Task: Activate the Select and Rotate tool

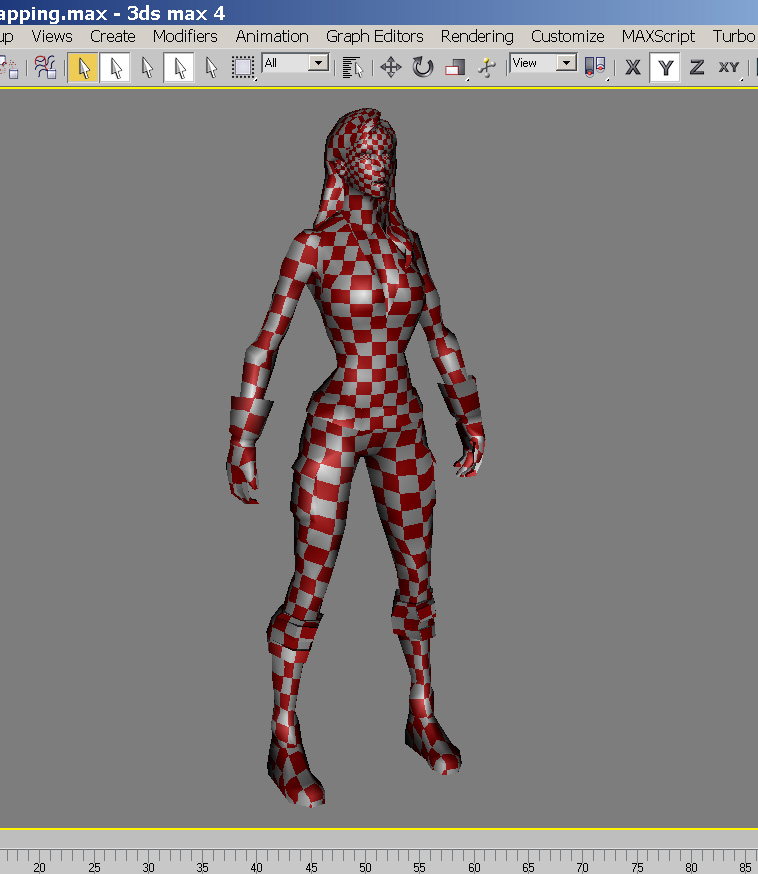Action: point(423,68)
